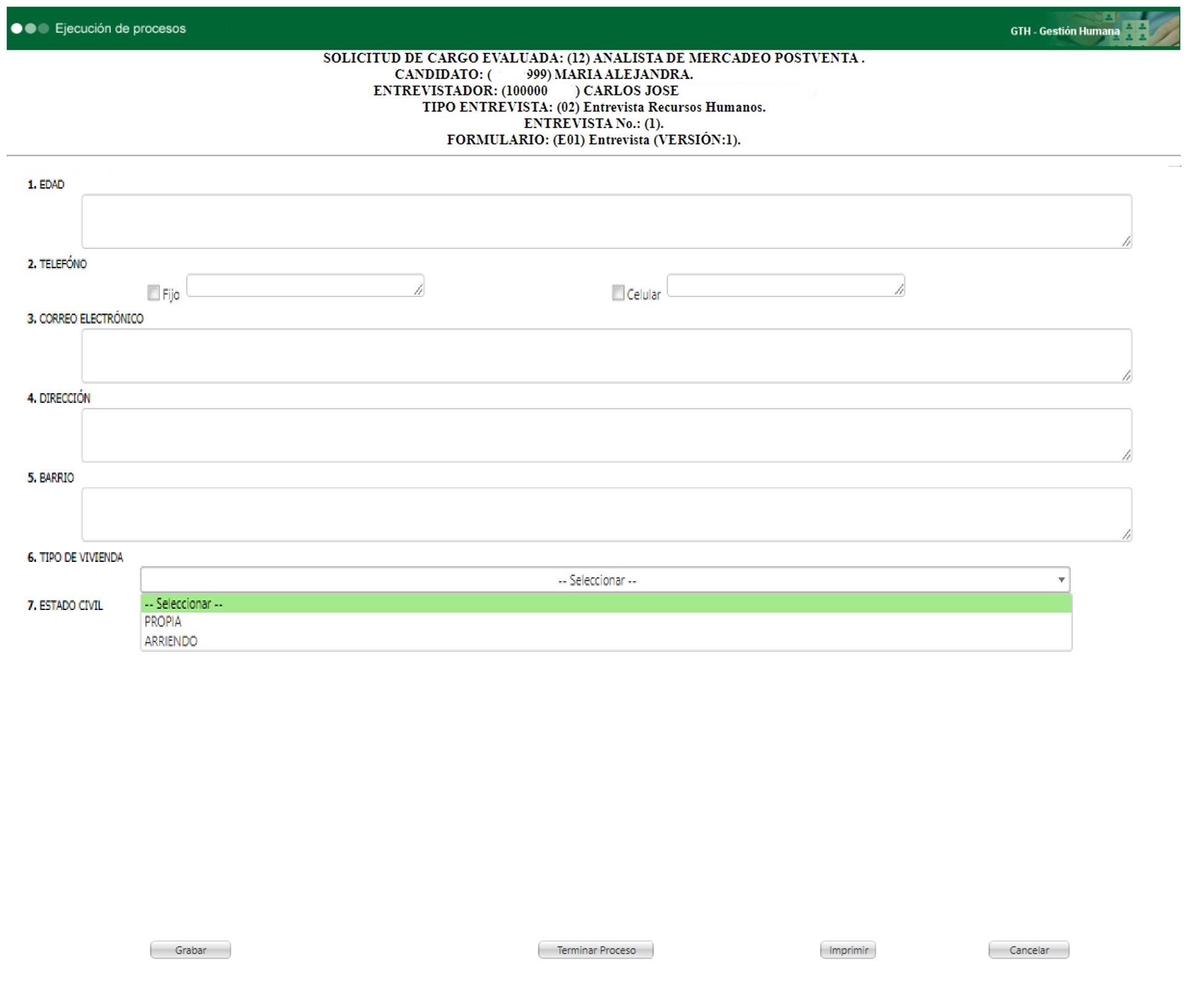Select PROPIA from the dropdown list

point(163,622)
